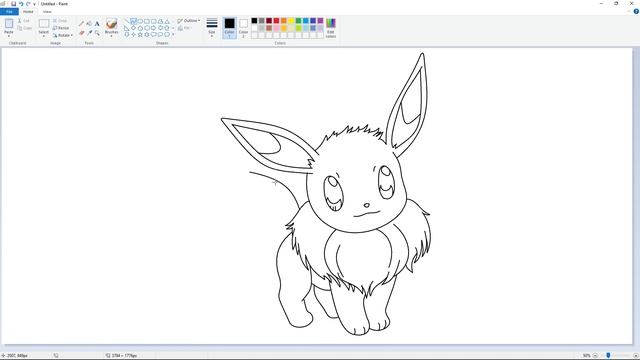Activate the Color 2 background box
The image size is (640, 360).
point(243,27)
